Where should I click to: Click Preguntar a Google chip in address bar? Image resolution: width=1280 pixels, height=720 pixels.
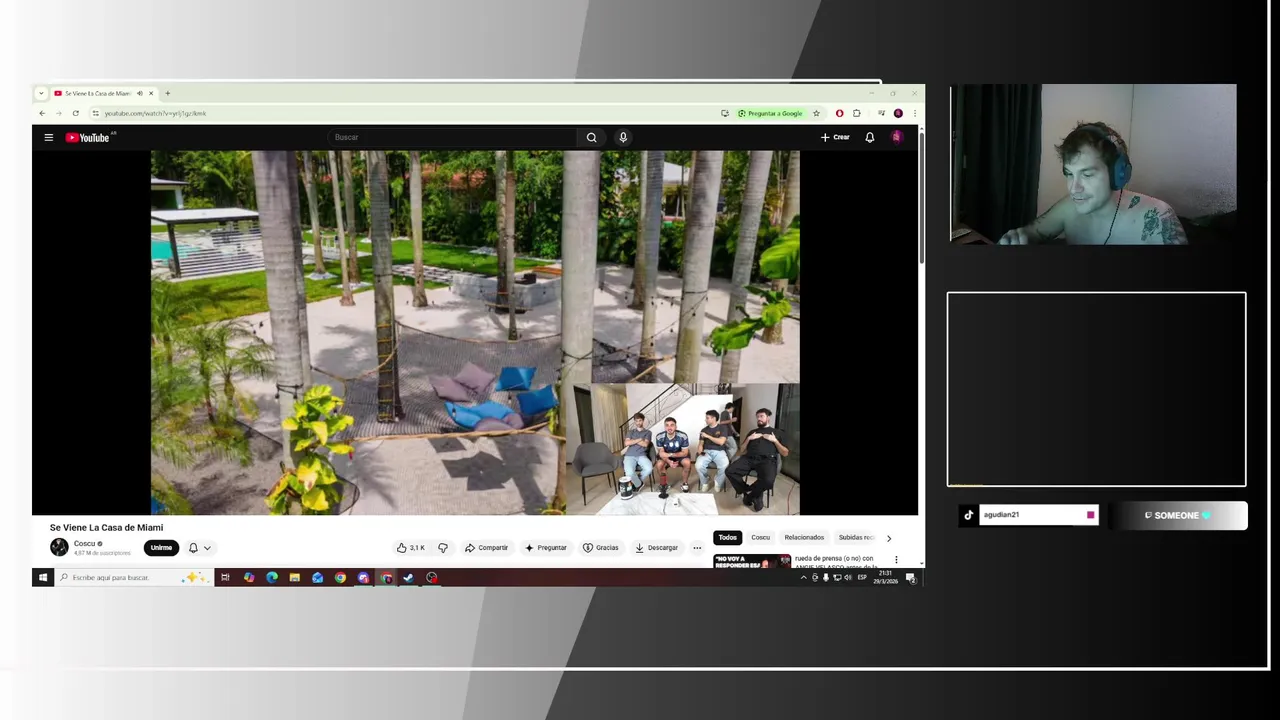click(x=770, y=113)
